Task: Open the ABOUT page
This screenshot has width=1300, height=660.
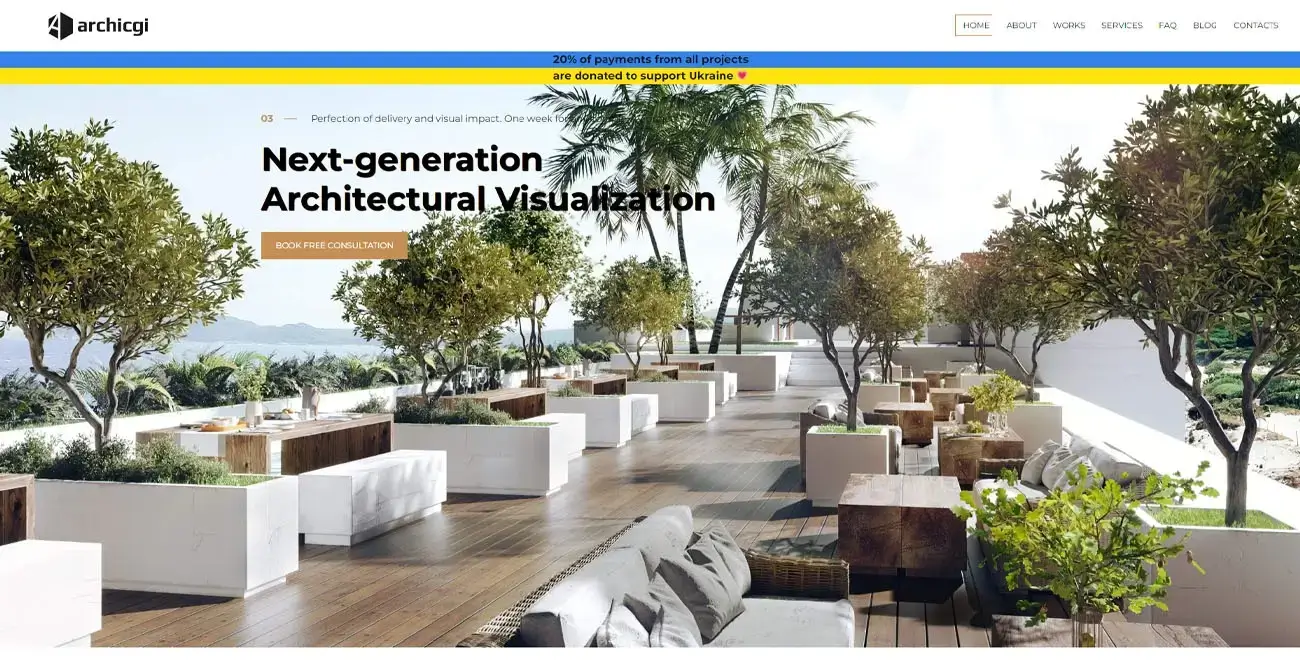Action: click(x=1021, y=24)
